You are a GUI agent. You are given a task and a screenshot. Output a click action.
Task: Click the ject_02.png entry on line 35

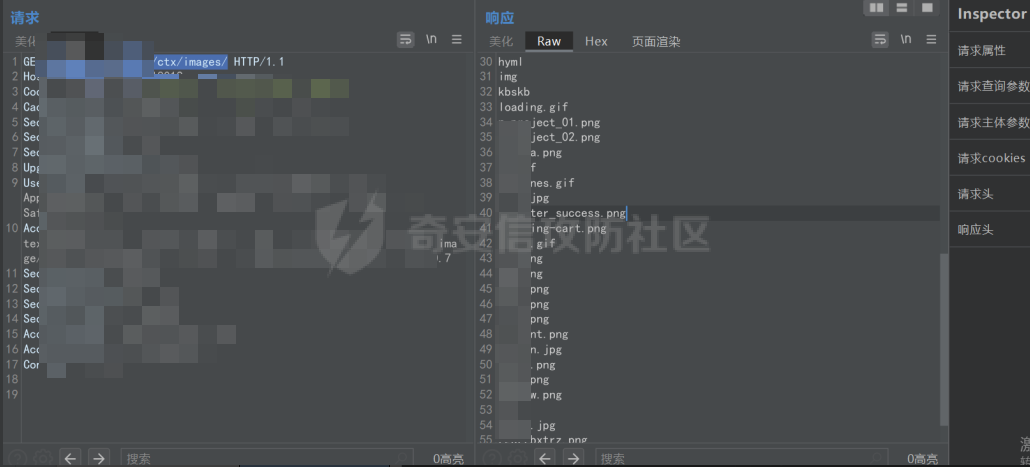tap(567, 137)
